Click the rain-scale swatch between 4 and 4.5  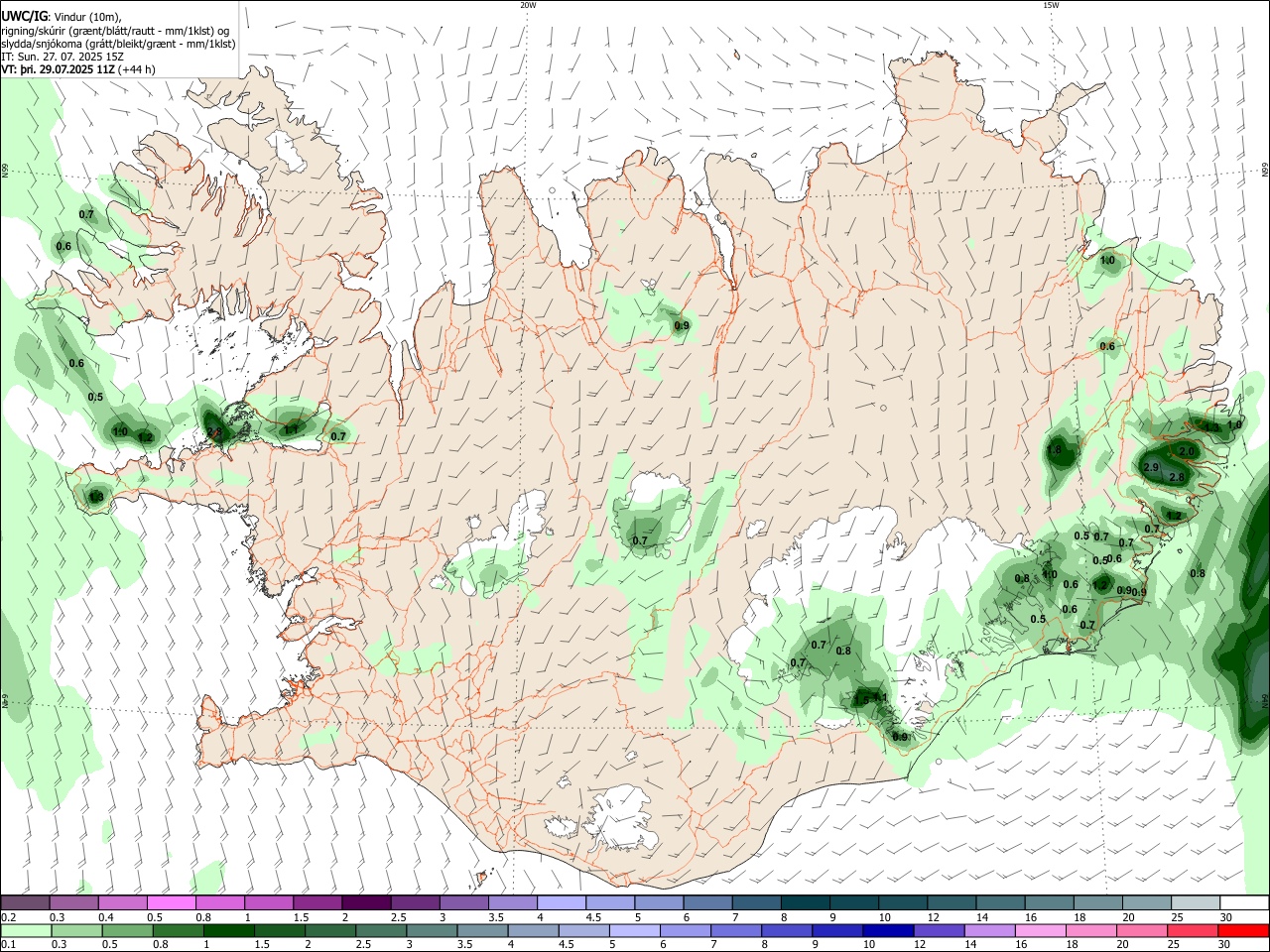pyautogui.click(x=533, y=930)
